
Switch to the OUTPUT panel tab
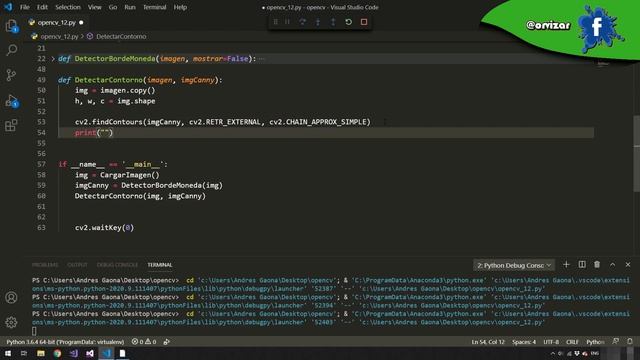coord(77,265)
